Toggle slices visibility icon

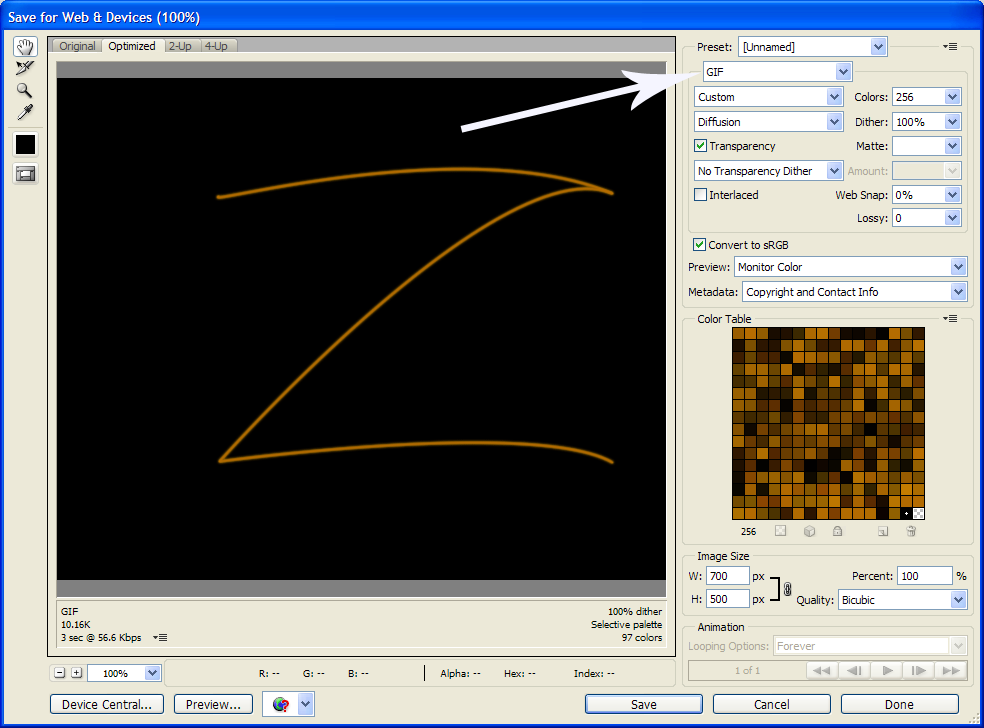(x=25, y=174)
